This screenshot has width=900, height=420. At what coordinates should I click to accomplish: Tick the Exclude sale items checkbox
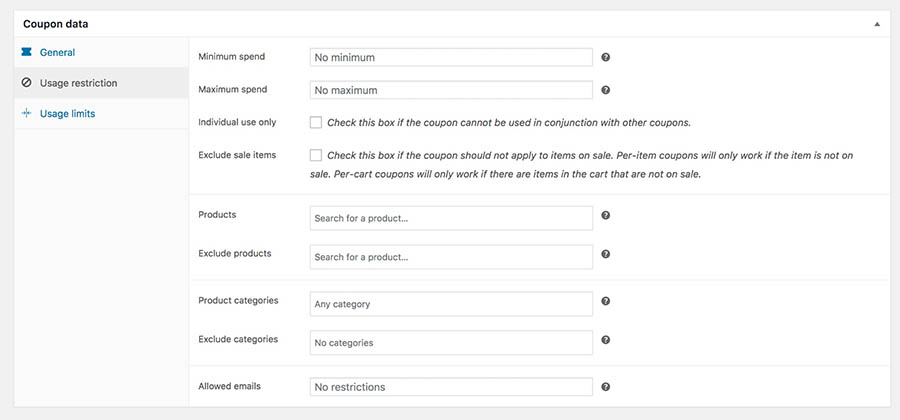(316, 156)
